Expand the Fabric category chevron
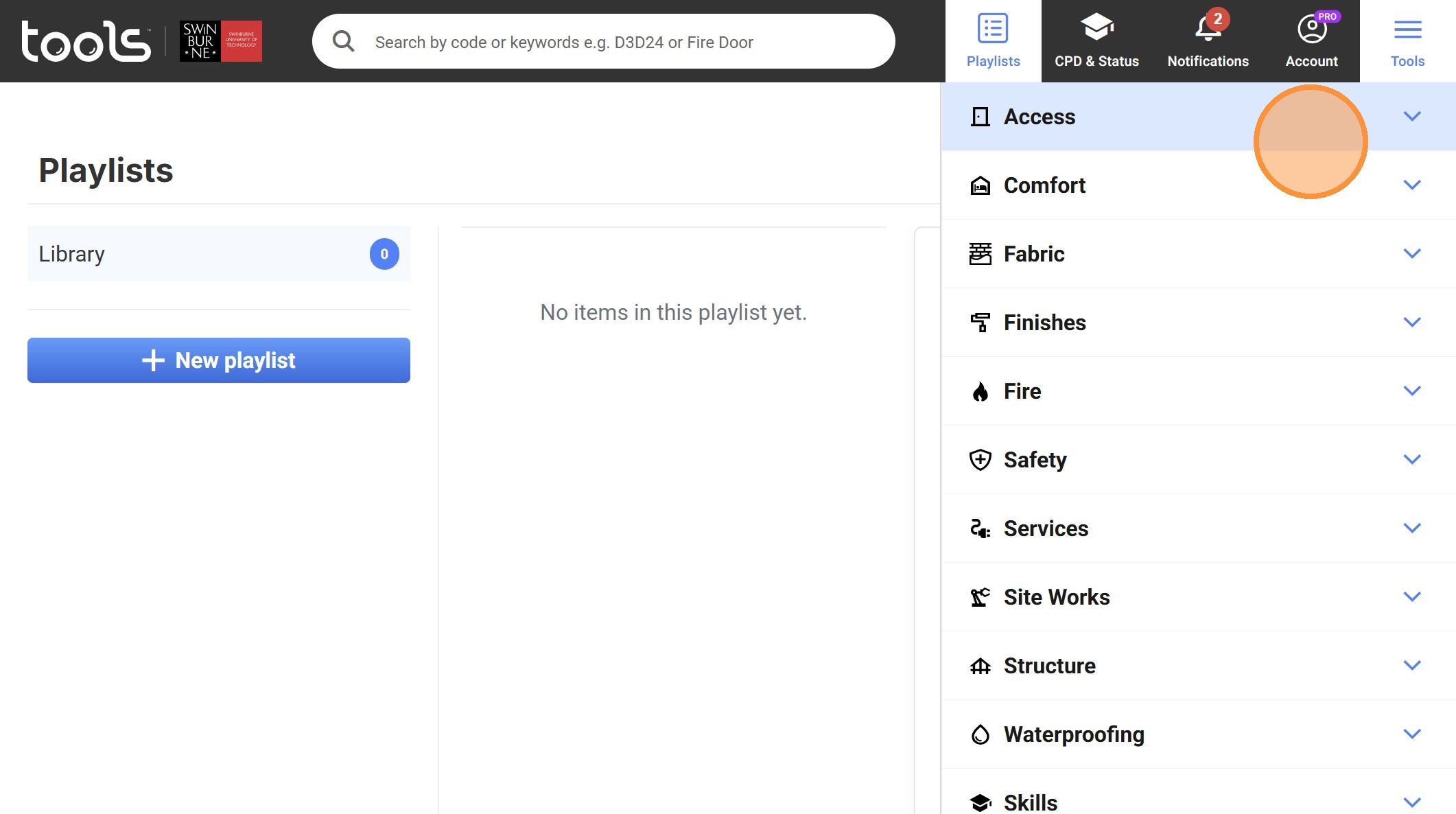This screenshot has width=1456, height=814. [x=1411, y=254]
